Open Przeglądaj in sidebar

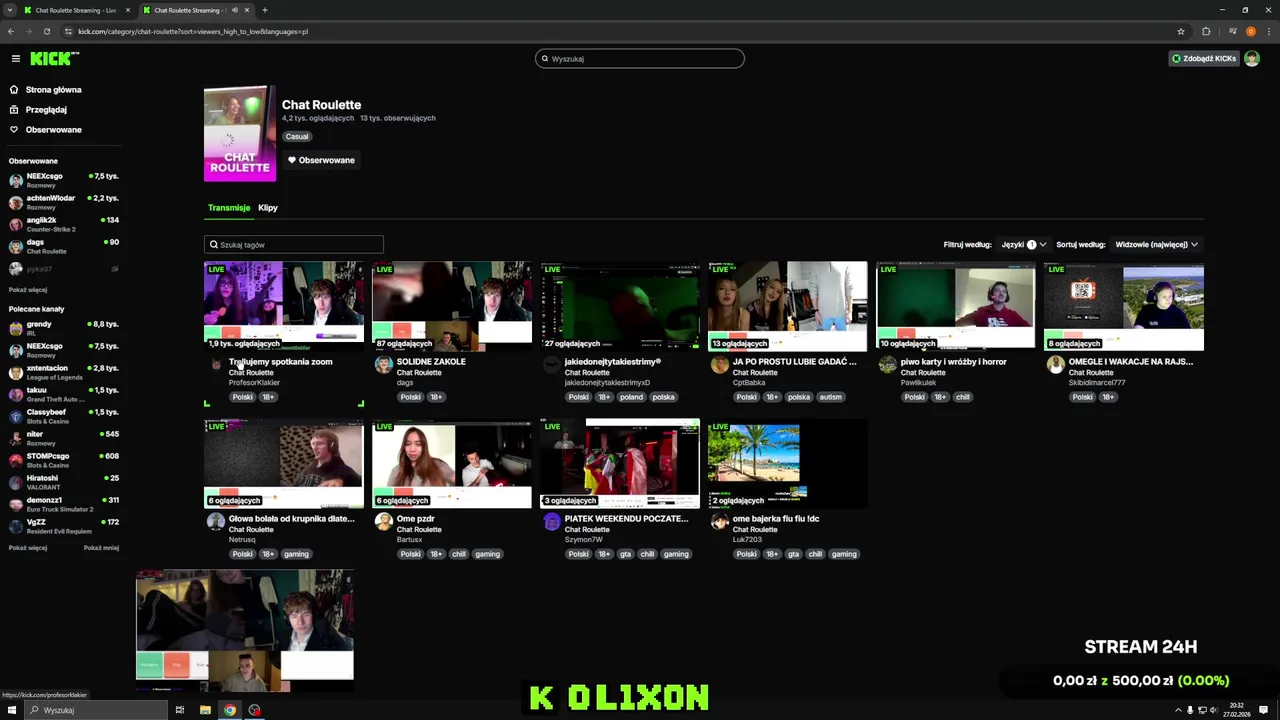pos(46,110)
